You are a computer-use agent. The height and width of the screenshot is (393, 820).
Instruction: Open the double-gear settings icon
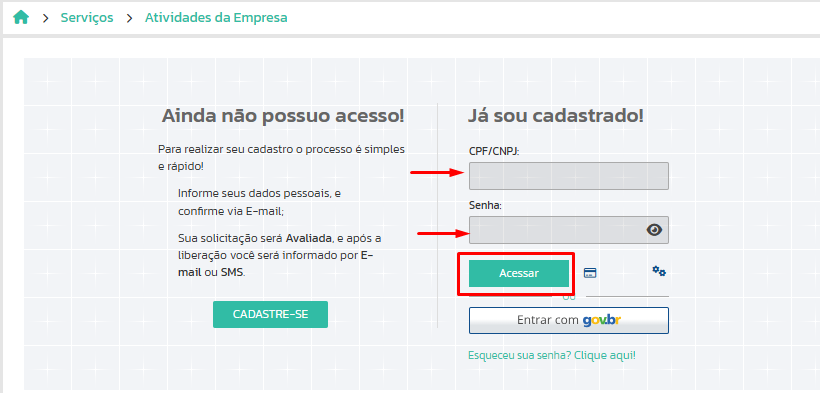click(x=659, y=271)
